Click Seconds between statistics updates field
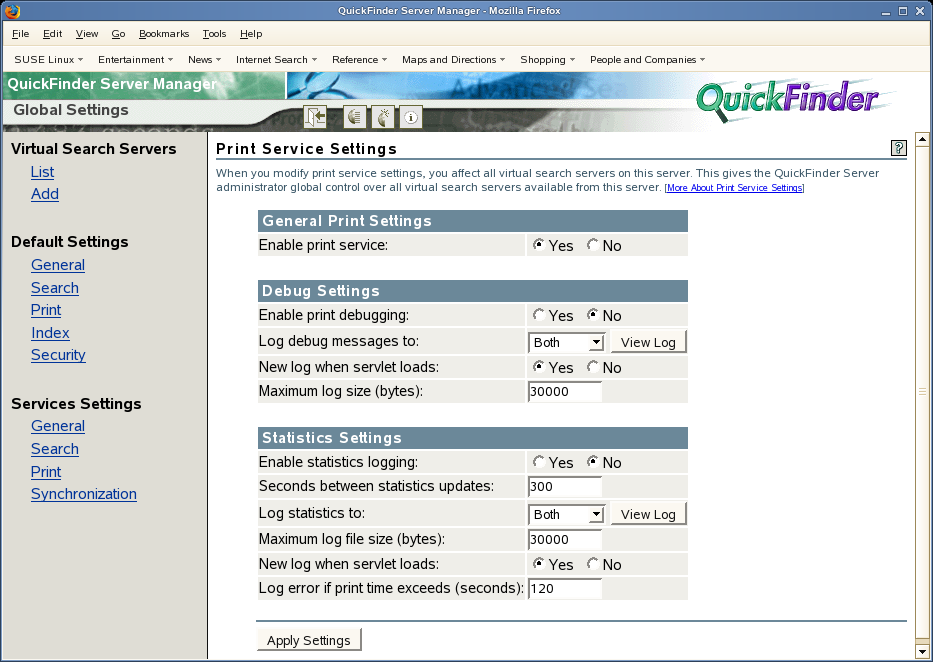 pos(565,486)
